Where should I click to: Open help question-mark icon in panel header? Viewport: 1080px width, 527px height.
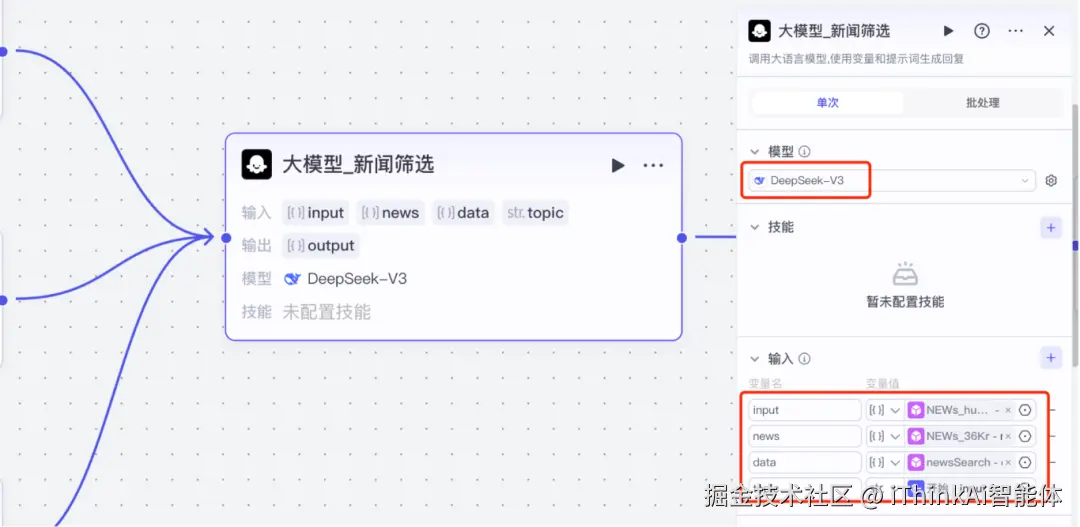tap(982, 31)
